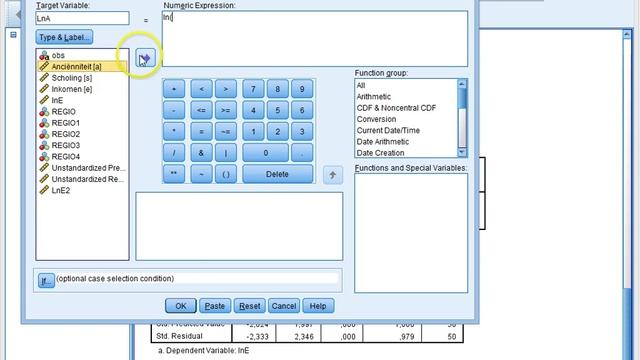
Task: Open the If case selection condition
Action: 46,280
